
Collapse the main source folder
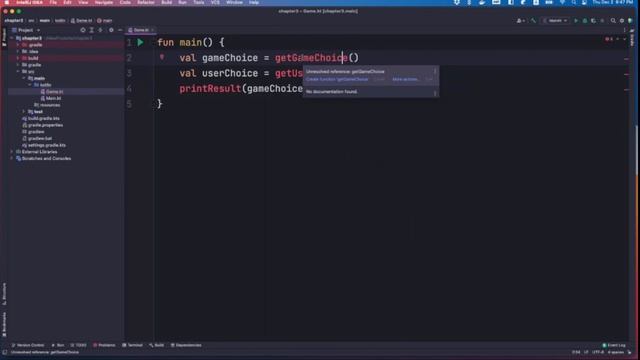tap(24, 78)
